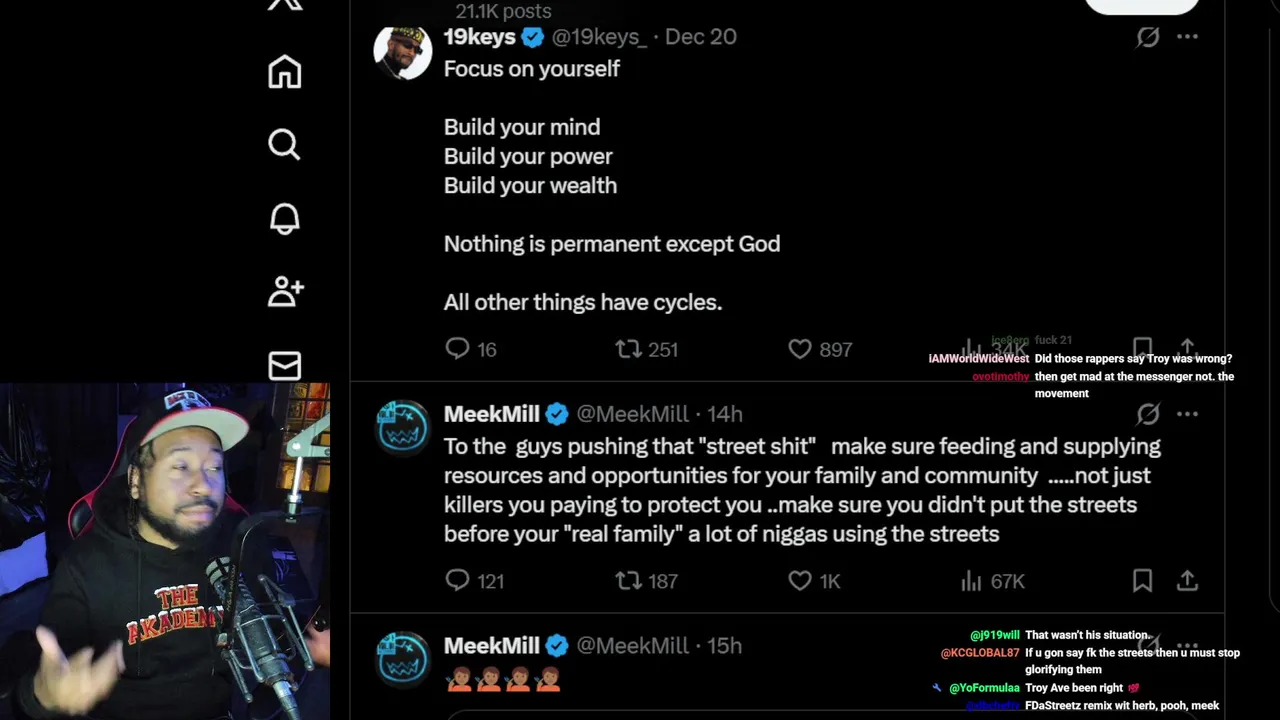Open the Home icon in sidebar
This screenshot has height=720, width=1280.
click(x=285, y=72)
